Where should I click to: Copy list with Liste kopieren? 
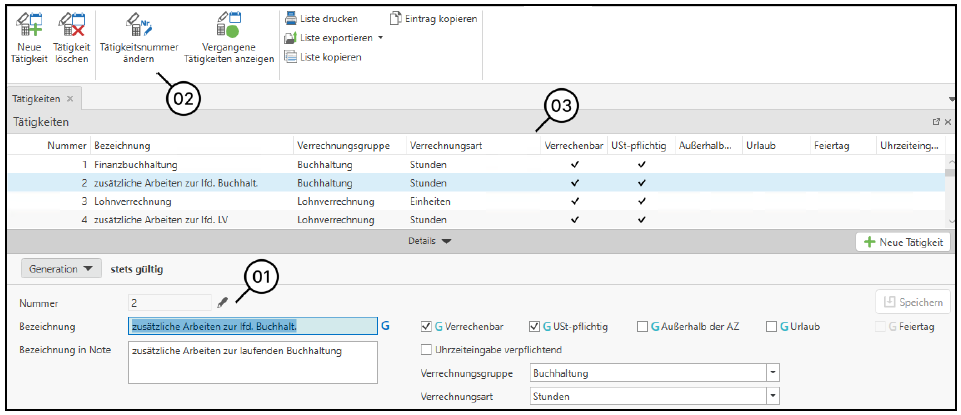point(322,57)
